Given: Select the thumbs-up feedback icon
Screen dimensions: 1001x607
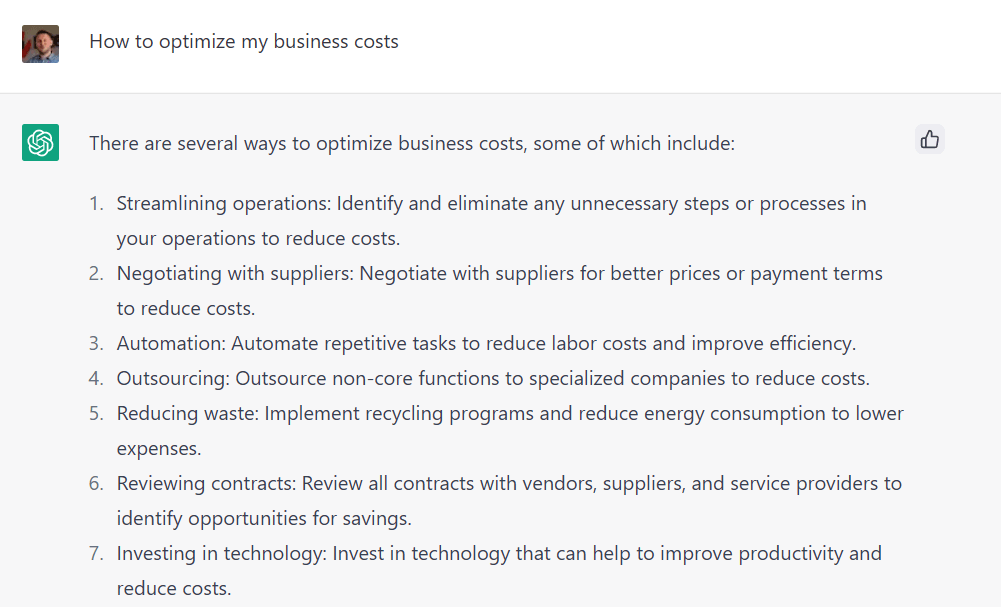Looking at the screenshot, I should click(x=929, y=139).
